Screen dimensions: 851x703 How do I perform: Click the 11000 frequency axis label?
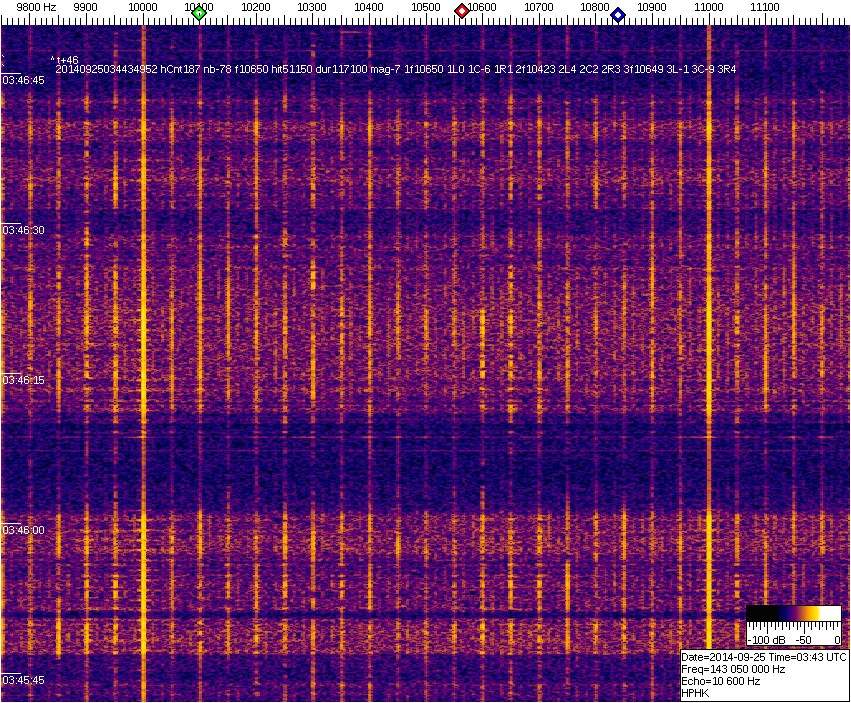coord(709,7)
